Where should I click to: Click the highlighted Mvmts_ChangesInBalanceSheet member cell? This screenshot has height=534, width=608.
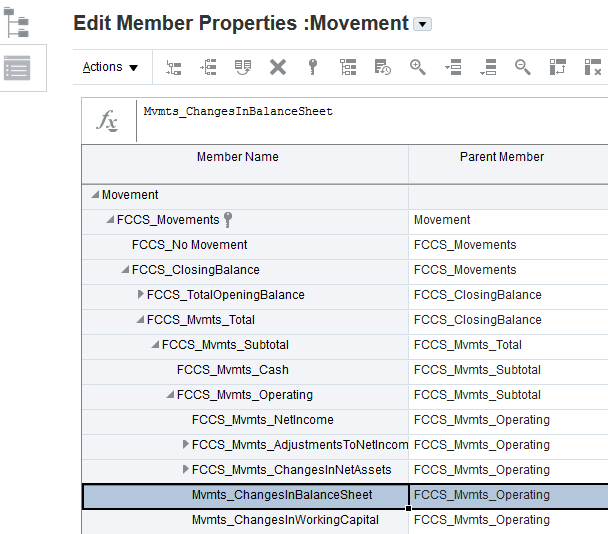coord(245,496)
